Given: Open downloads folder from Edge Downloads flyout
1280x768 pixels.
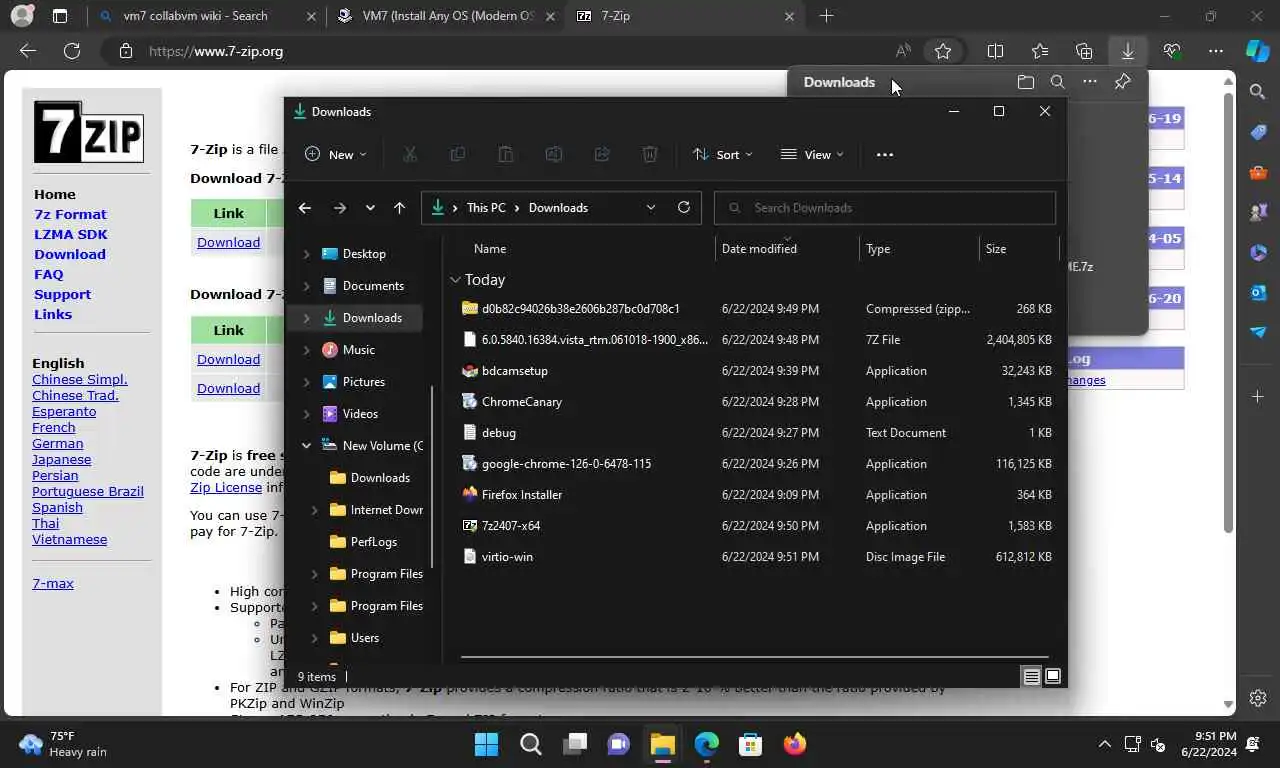Looking at the screenshot, I should tap(1026, 82).
